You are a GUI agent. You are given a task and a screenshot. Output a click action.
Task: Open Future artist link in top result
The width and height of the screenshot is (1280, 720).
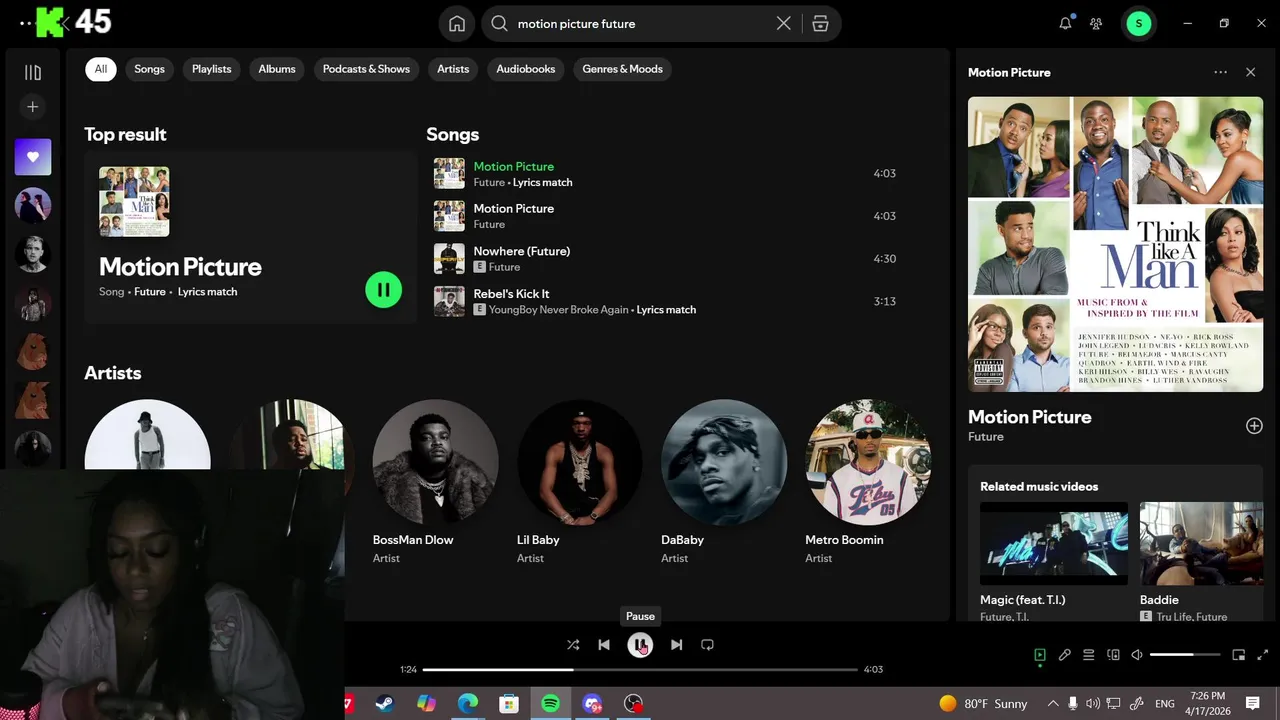[150, 292]
